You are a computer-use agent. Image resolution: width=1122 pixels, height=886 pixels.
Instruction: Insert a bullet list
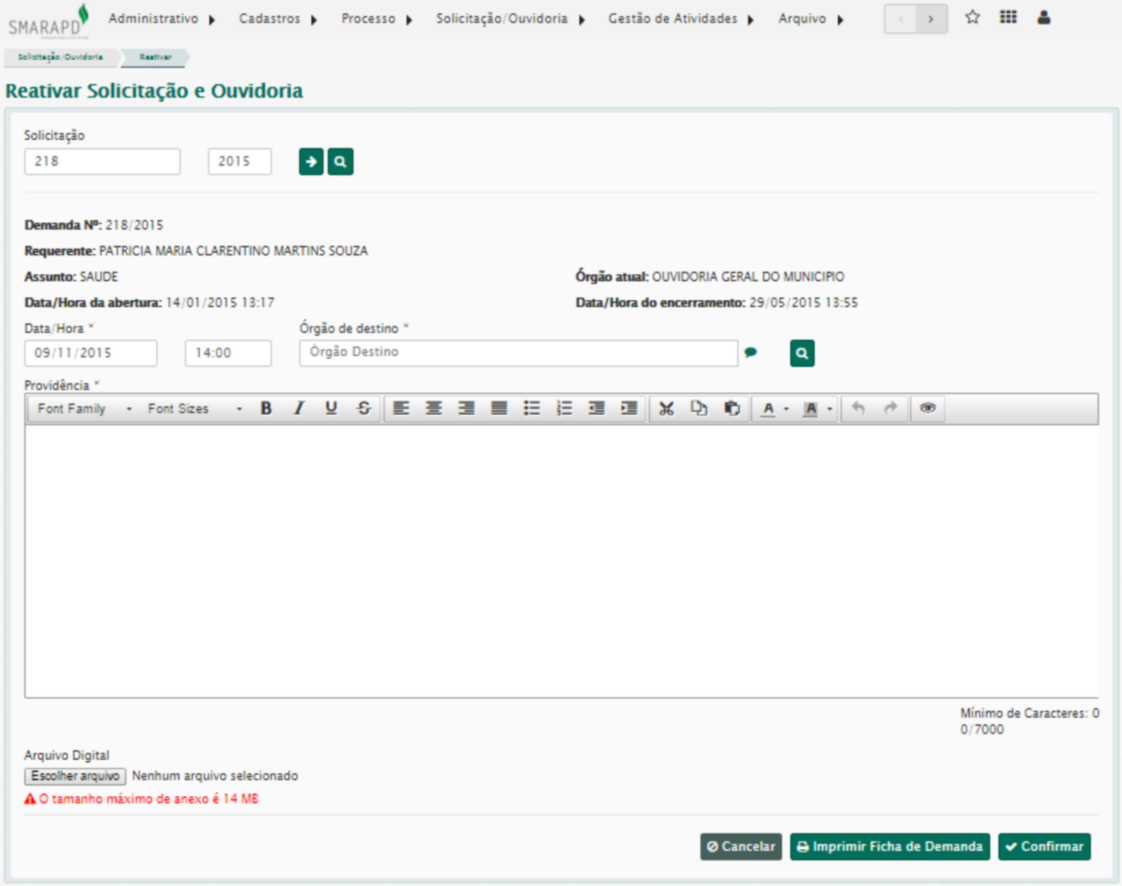tap(532, 409)
